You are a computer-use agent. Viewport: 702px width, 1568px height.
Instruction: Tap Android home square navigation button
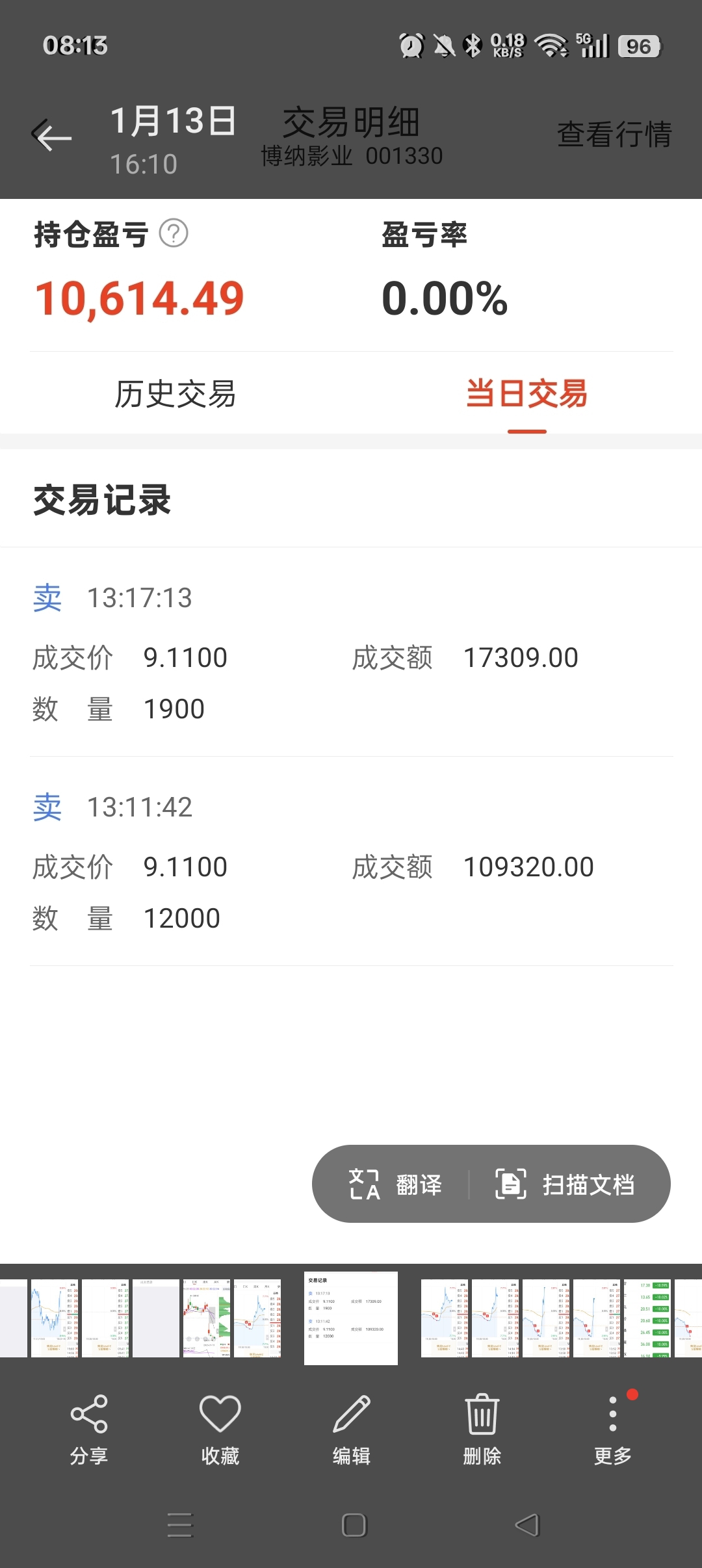point(354,1525)
